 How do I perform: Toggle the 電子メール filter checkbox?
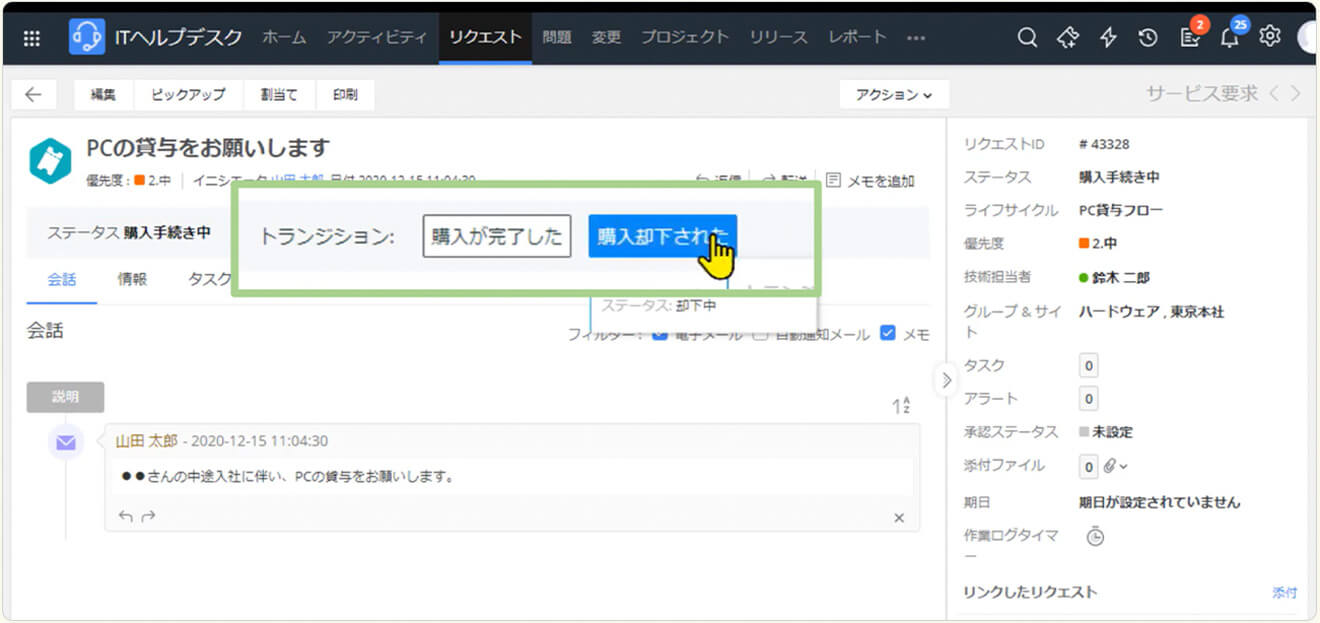660,335
